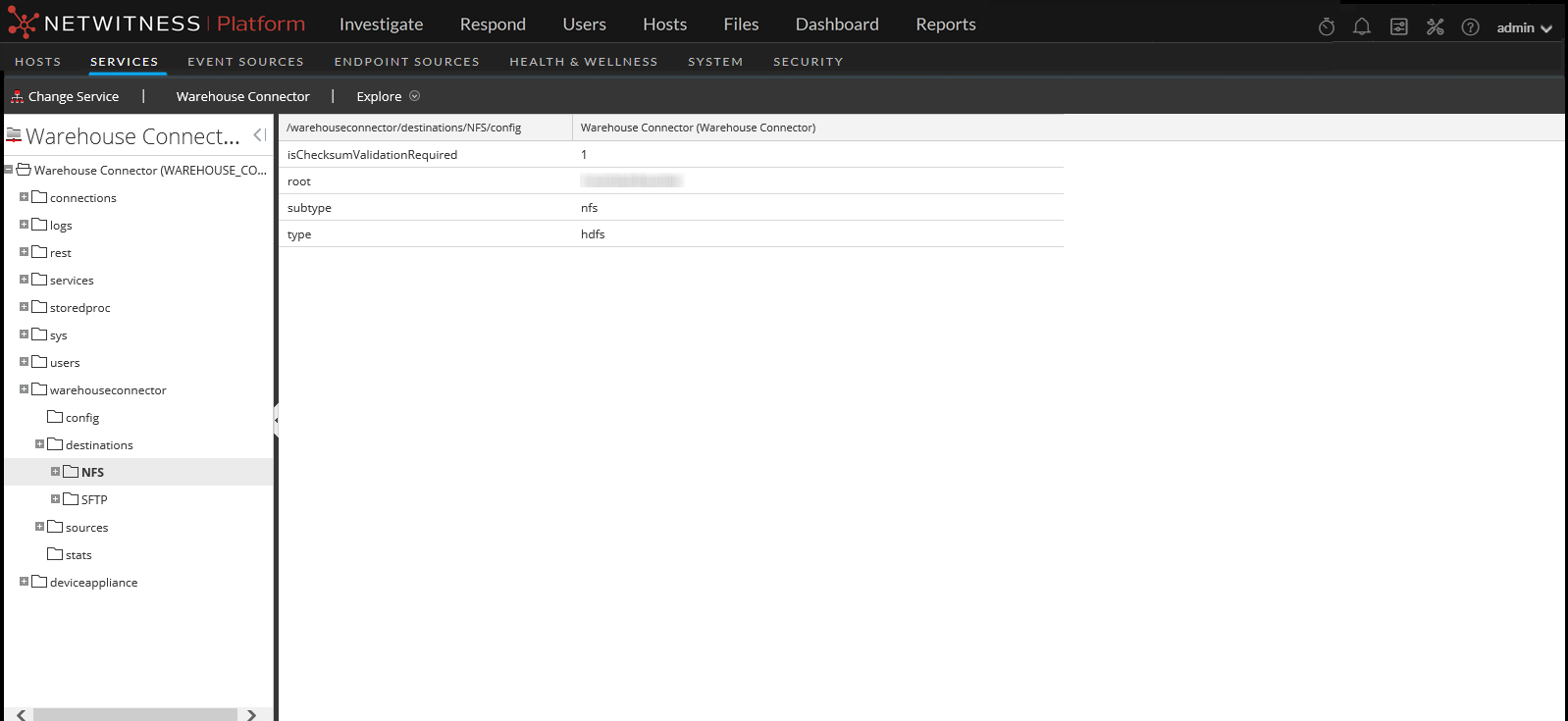1568x721 pixels.
Task: Click the Warehouse Connector root node icon
Action: (x=24, y=170)
